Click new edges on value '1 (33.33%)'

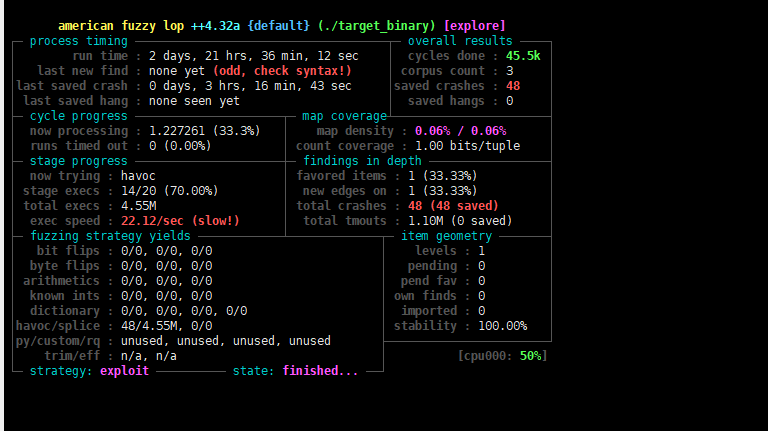[x=443, y=191]
